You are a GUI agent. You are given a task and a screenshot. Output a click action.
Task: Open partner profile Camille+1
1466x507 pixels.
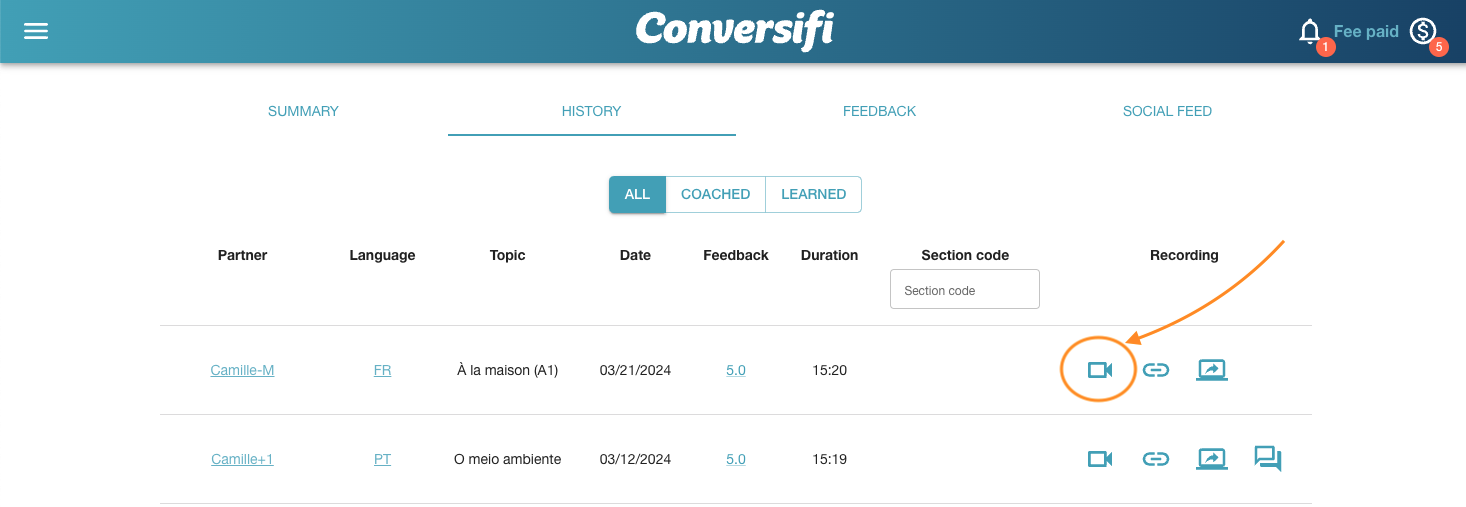[x=242, y=459]
